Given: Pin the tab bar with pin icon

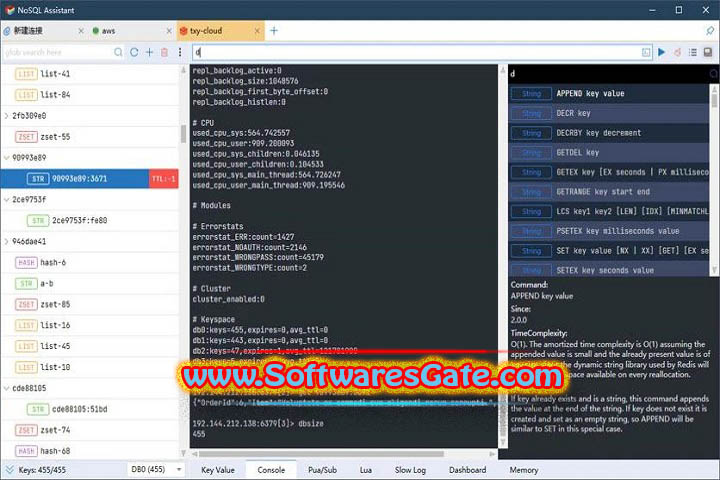Looking at the screenshot, I should [x=710, y=31].
